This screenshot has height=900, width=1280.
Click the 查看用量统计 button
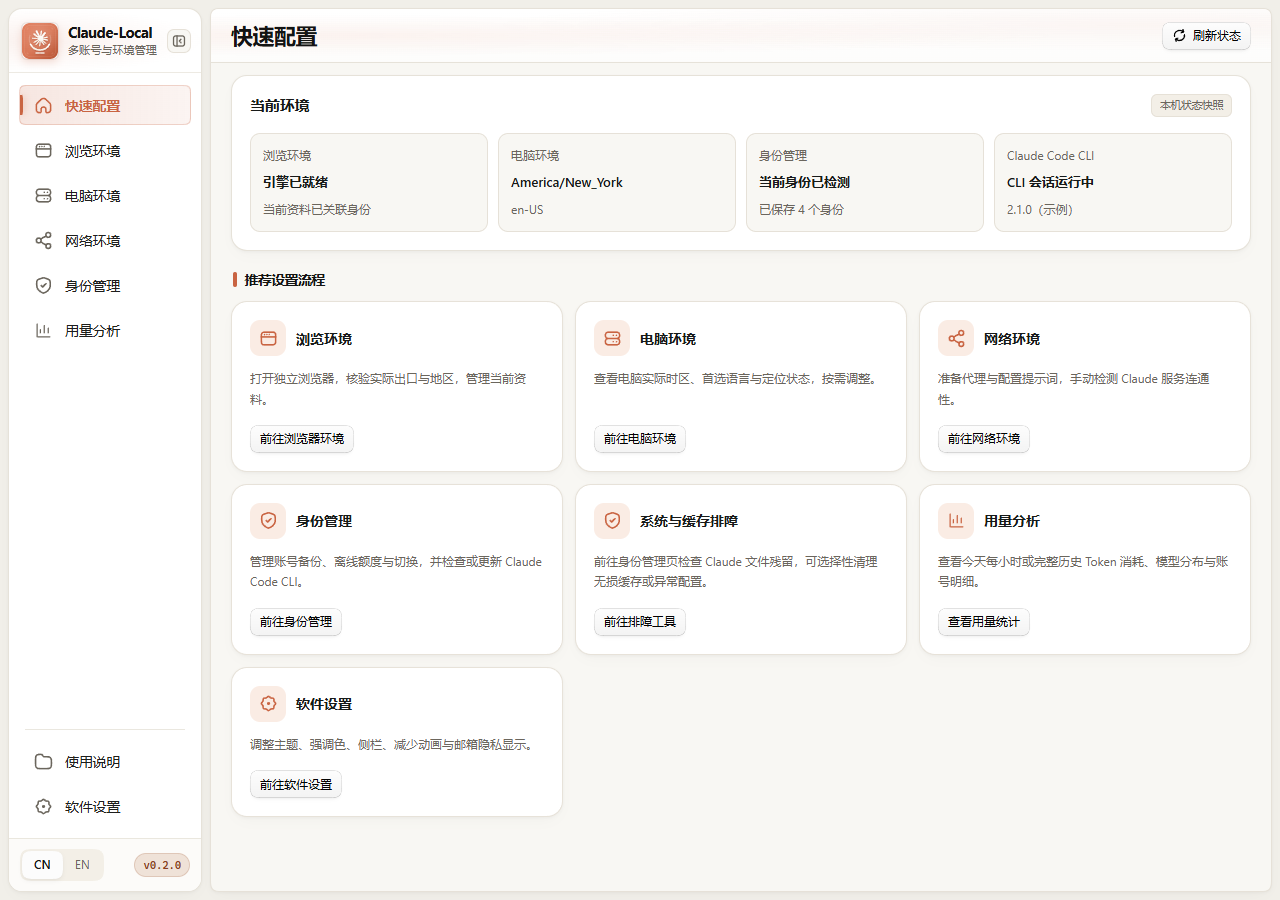point(984,622)
